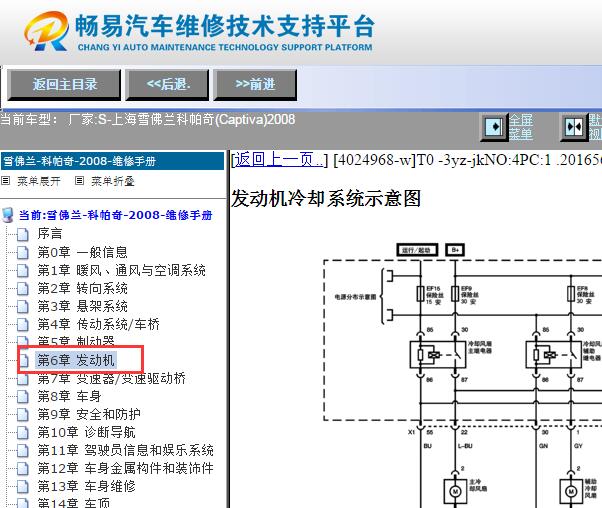Open 第1章 暖风、通风与空调系统
Viewport: 602px width, 508px height.
121,270
